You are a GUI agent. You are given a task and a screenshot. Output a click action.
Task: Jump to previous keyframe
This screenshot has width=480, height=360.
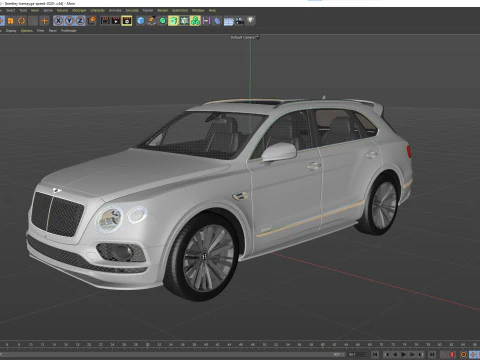click(387, 354)
